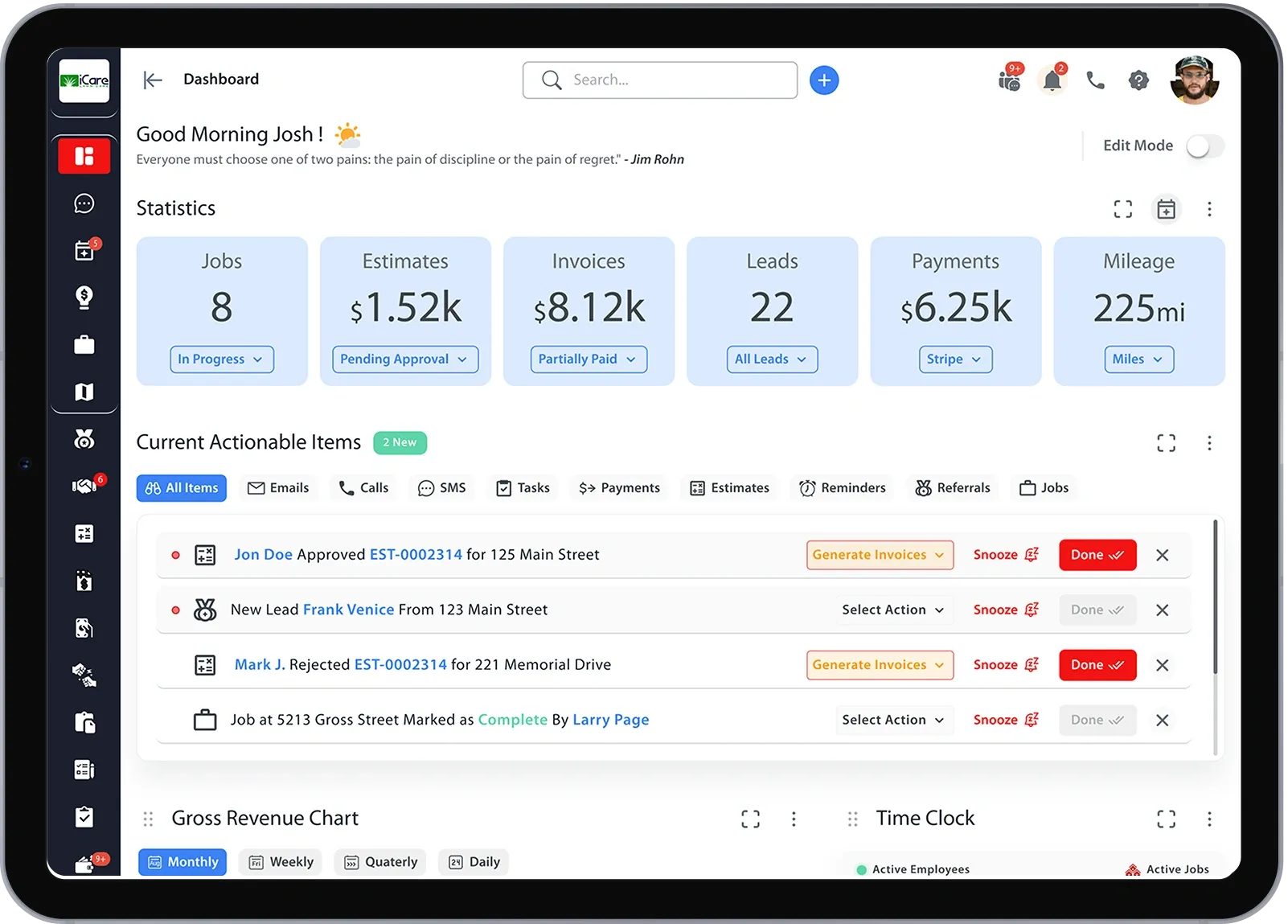Viewport: 1288px width, 924px height.
Task: Open the map icon in the left sidebar
Action: [84, 392]
